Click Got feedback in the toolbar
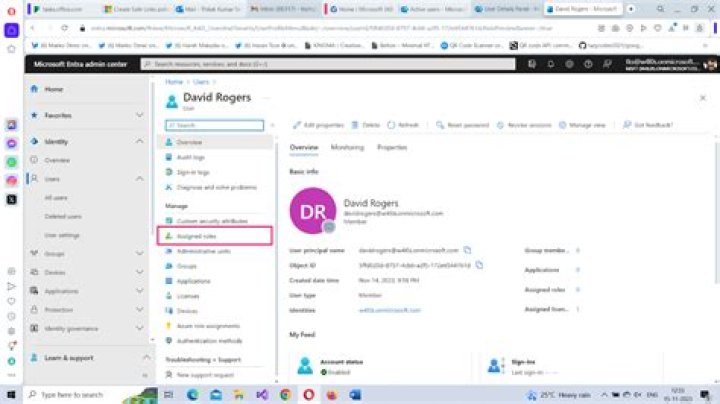720x404 pixels. [648, 125]
